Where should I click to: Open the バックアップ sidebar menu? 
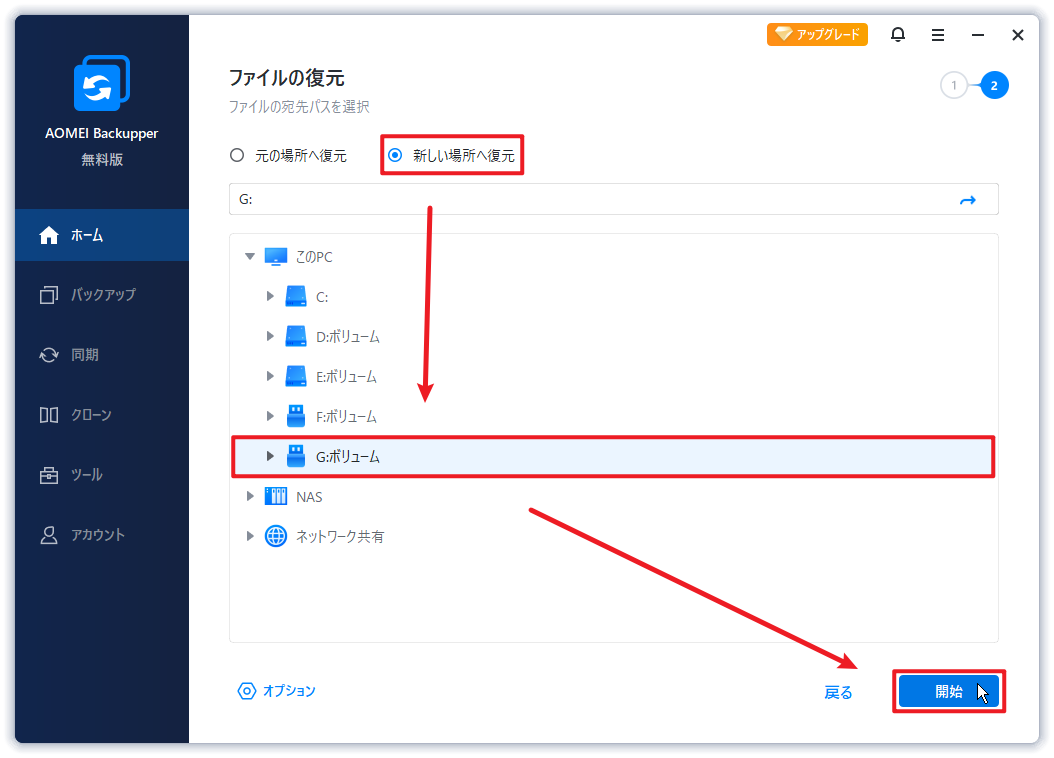point(102,295)
